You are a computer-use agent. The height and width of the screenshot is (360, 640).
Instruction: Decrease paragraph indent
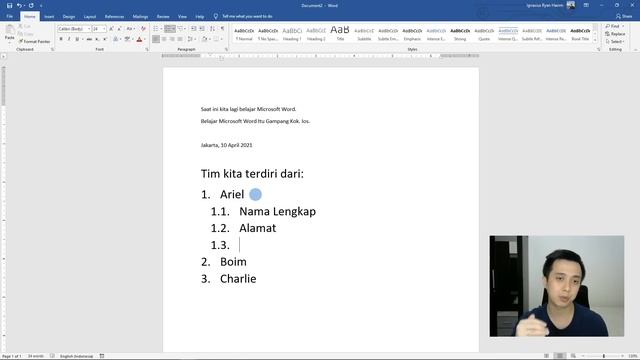pyautogui.click(x=193, y=29)
